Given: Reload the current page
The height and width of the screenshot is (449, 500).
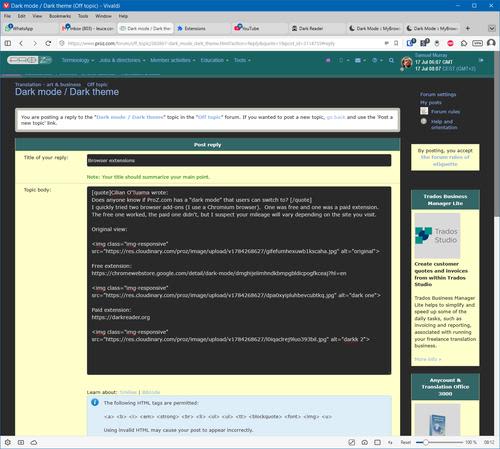Looking at the screenshot, I should pyautogui.click(x=48, y=43).
